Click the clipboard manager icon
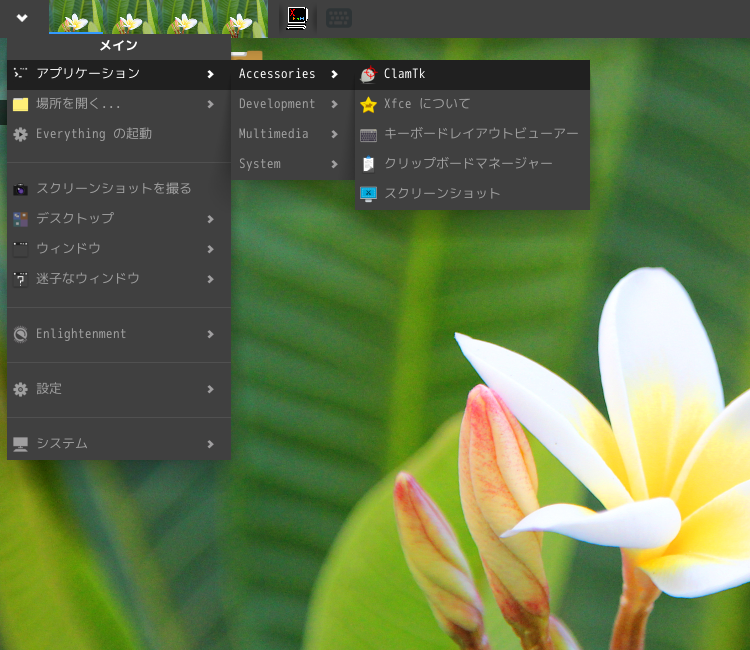Screen dimensions: 750x650 [368, 164]
